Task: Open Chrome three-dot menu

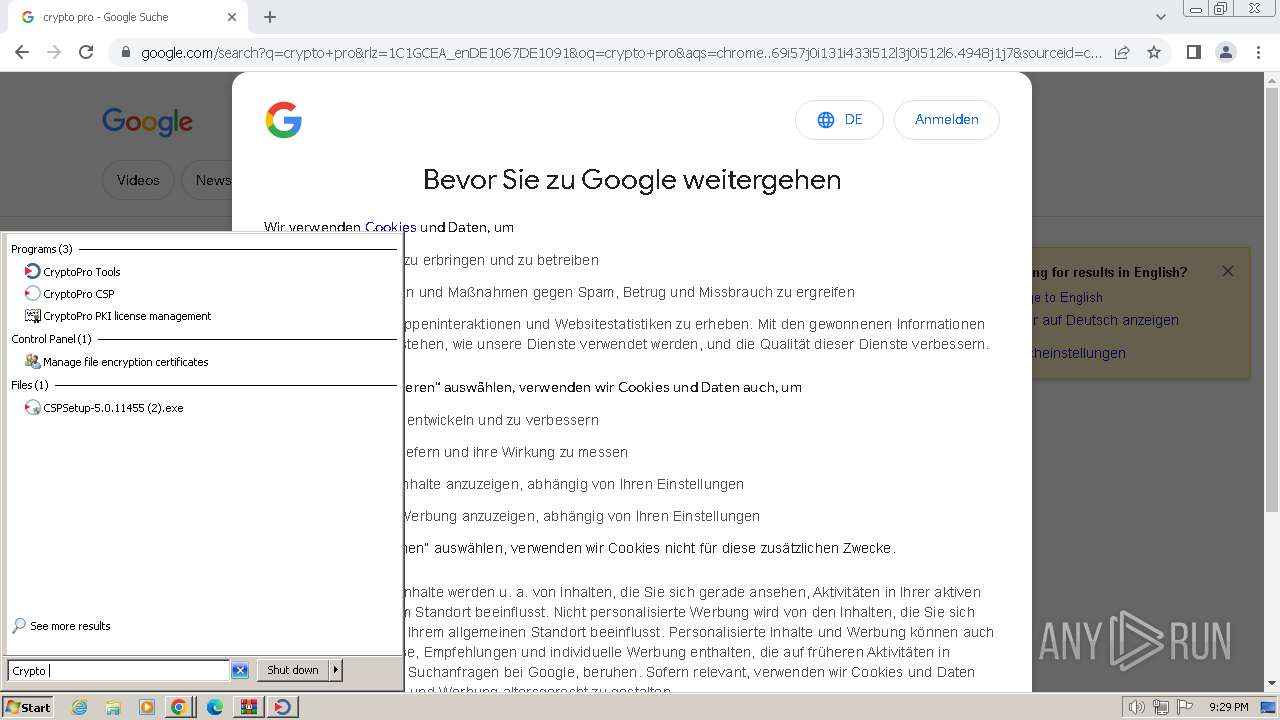Action: pos(1259,52)
